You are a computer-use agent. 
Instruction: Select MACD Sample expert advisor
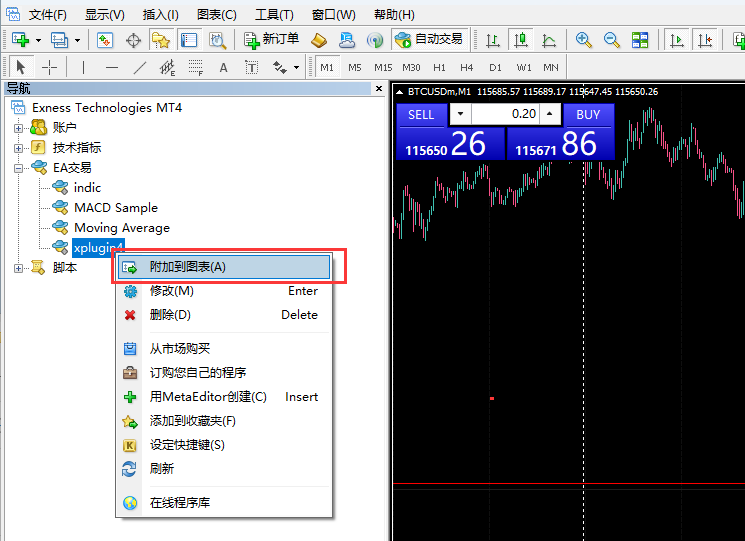click(x=115, y=207)
